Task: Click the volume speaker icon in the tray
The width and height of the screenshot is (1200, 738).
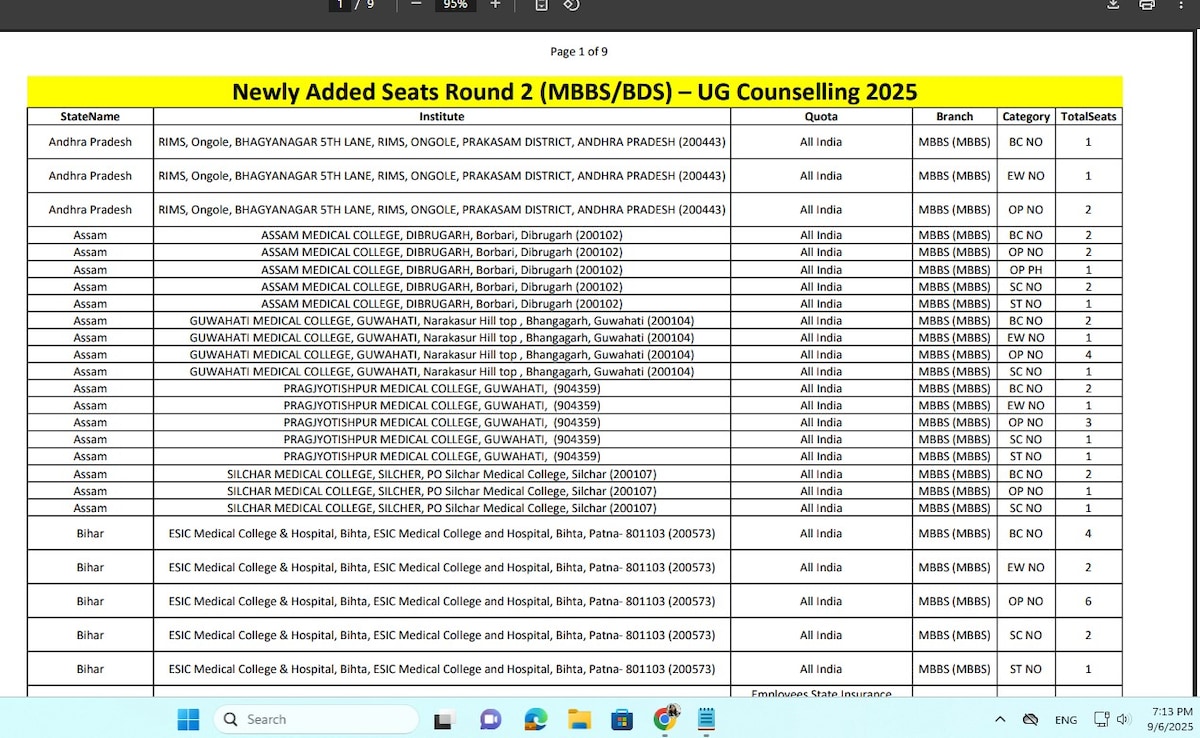Action: click(1123, 719)
